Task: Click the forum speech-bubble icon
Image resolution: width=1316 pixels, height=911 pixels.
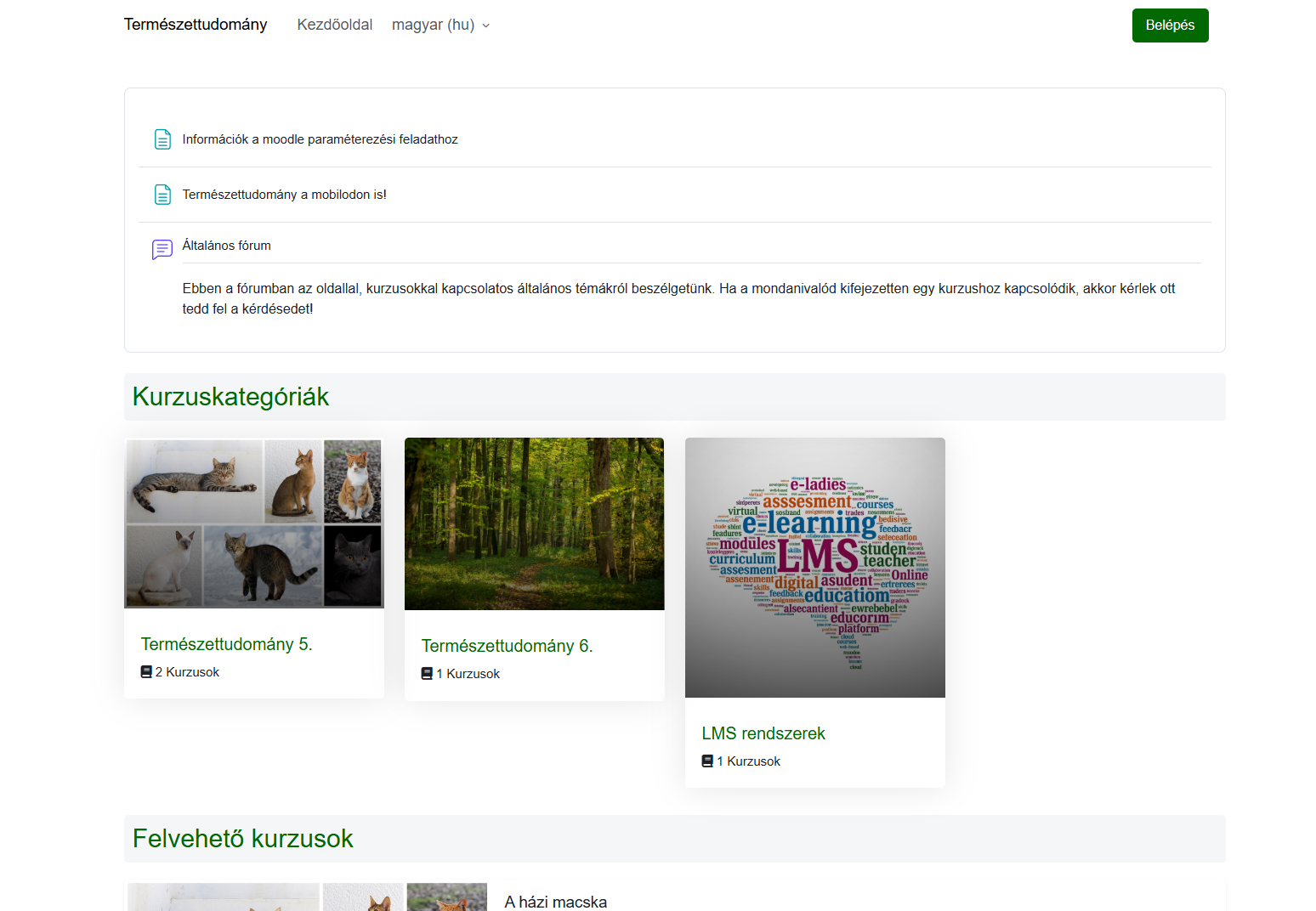Action: 162,249
